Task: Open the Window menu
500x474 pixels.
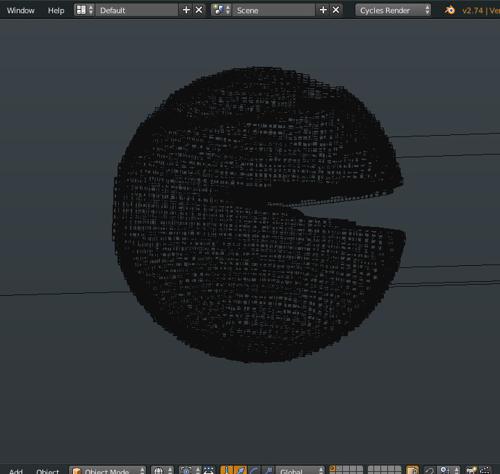Action: point(21,10)
